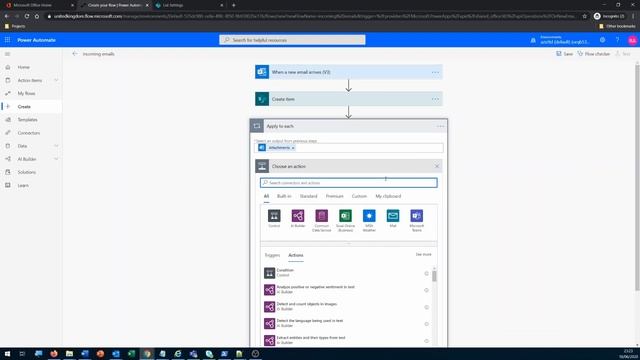
Task: Toggle the left navigation hamburger menu
Action: coord(7,54)
